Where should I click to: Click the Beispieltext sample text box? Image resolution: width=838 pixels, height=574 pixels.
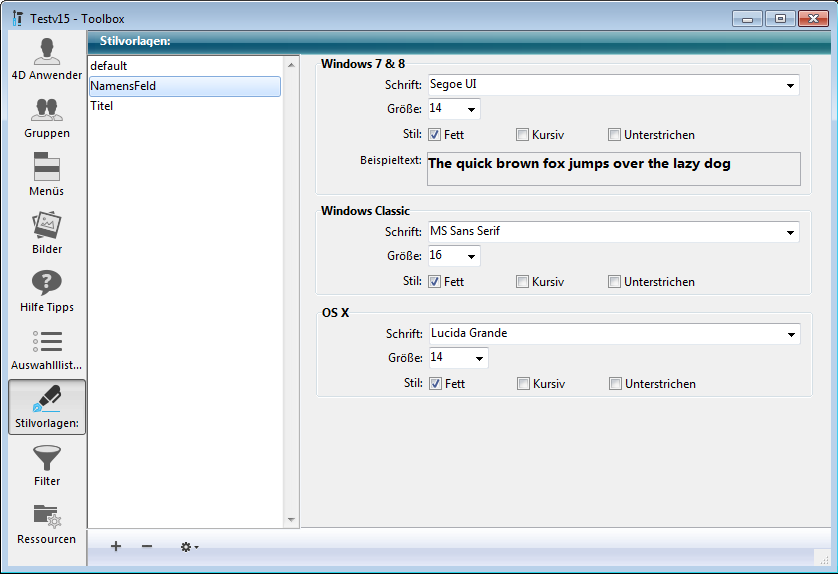[613, 169]
